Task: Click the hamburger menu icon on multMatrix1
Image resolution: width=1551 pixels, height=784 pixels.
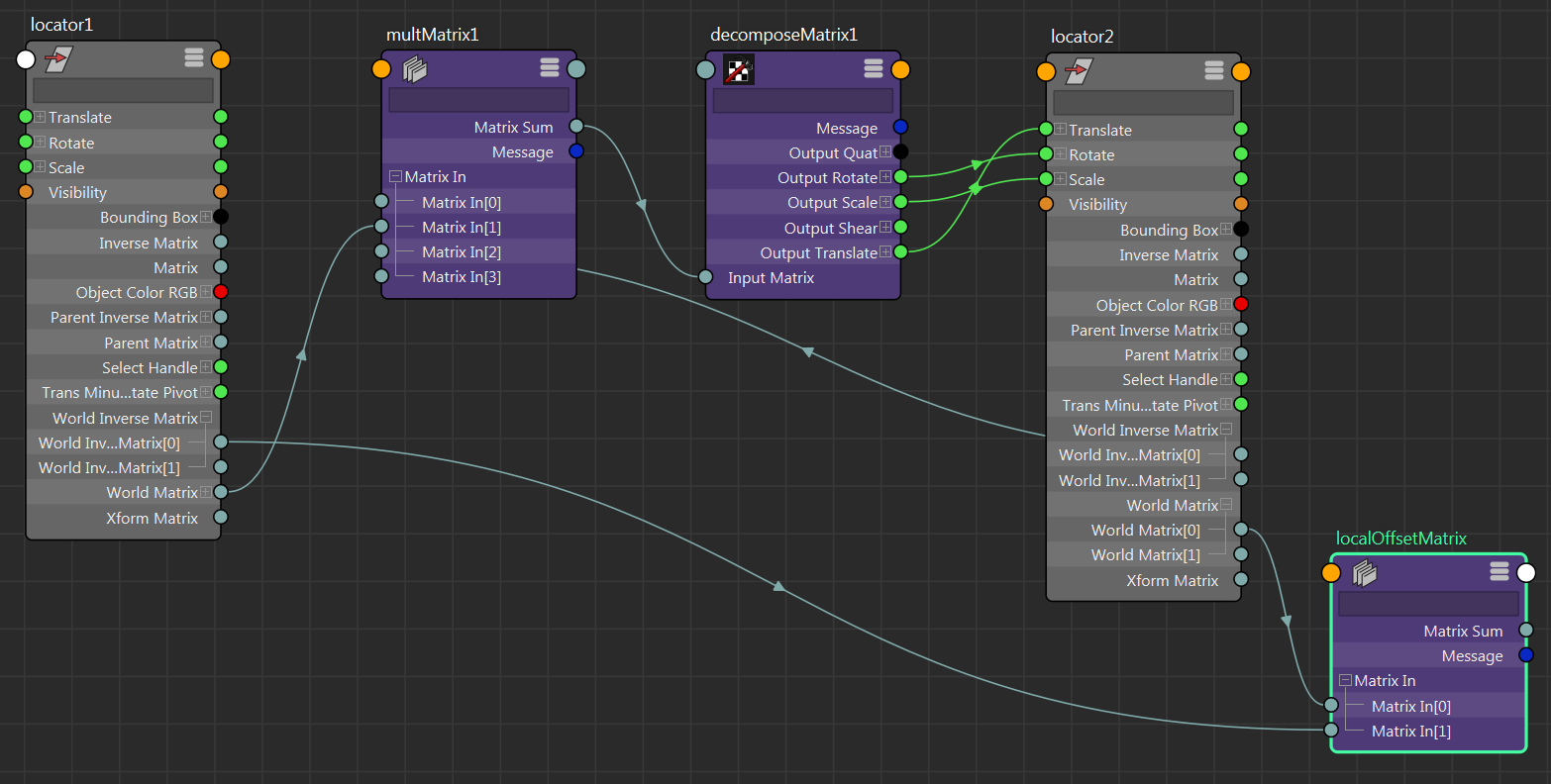Action: (551, 68)
